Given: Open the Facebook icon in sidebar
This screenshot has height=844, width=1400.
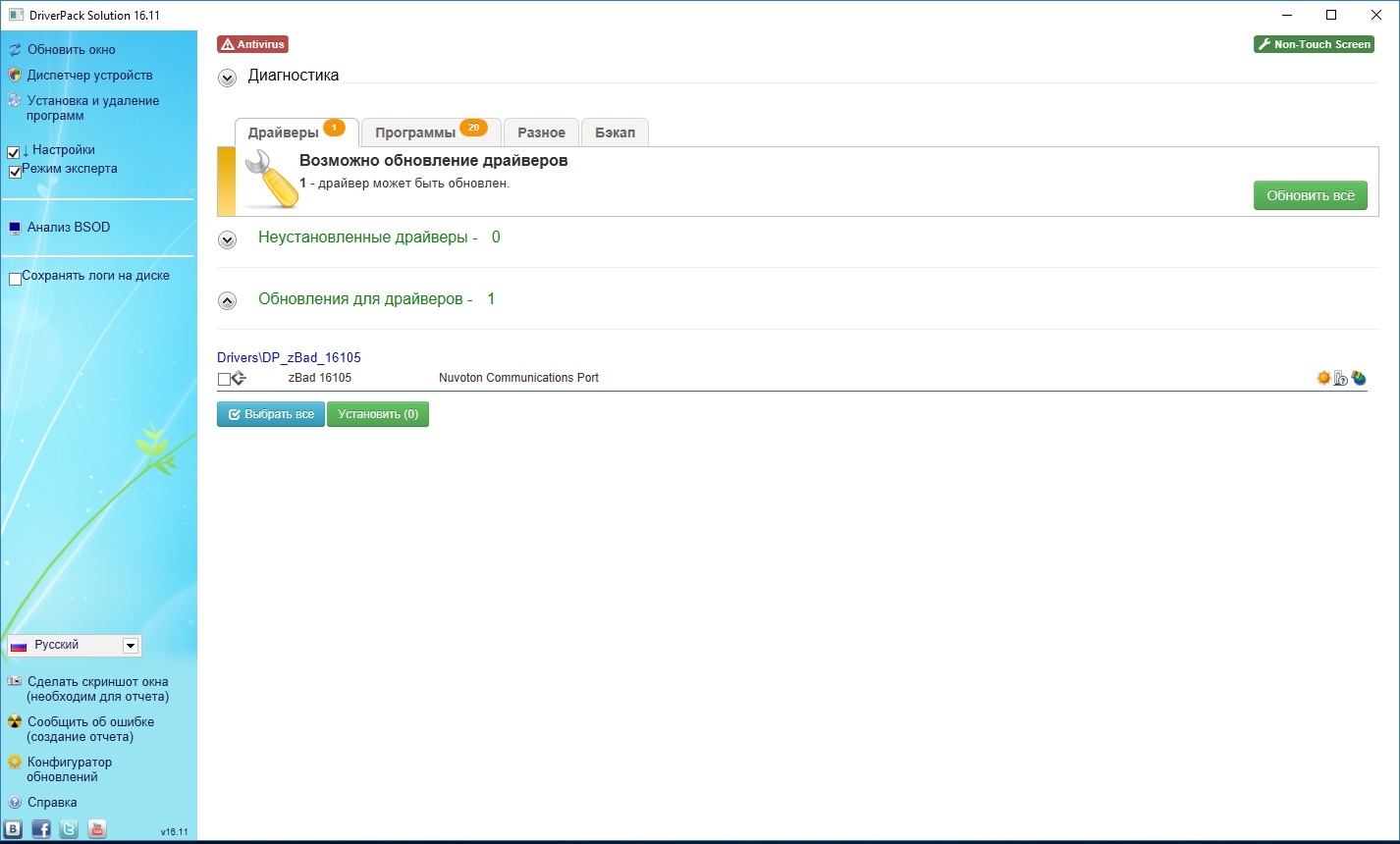Looking at the screenshot, I should pos(41,829).
